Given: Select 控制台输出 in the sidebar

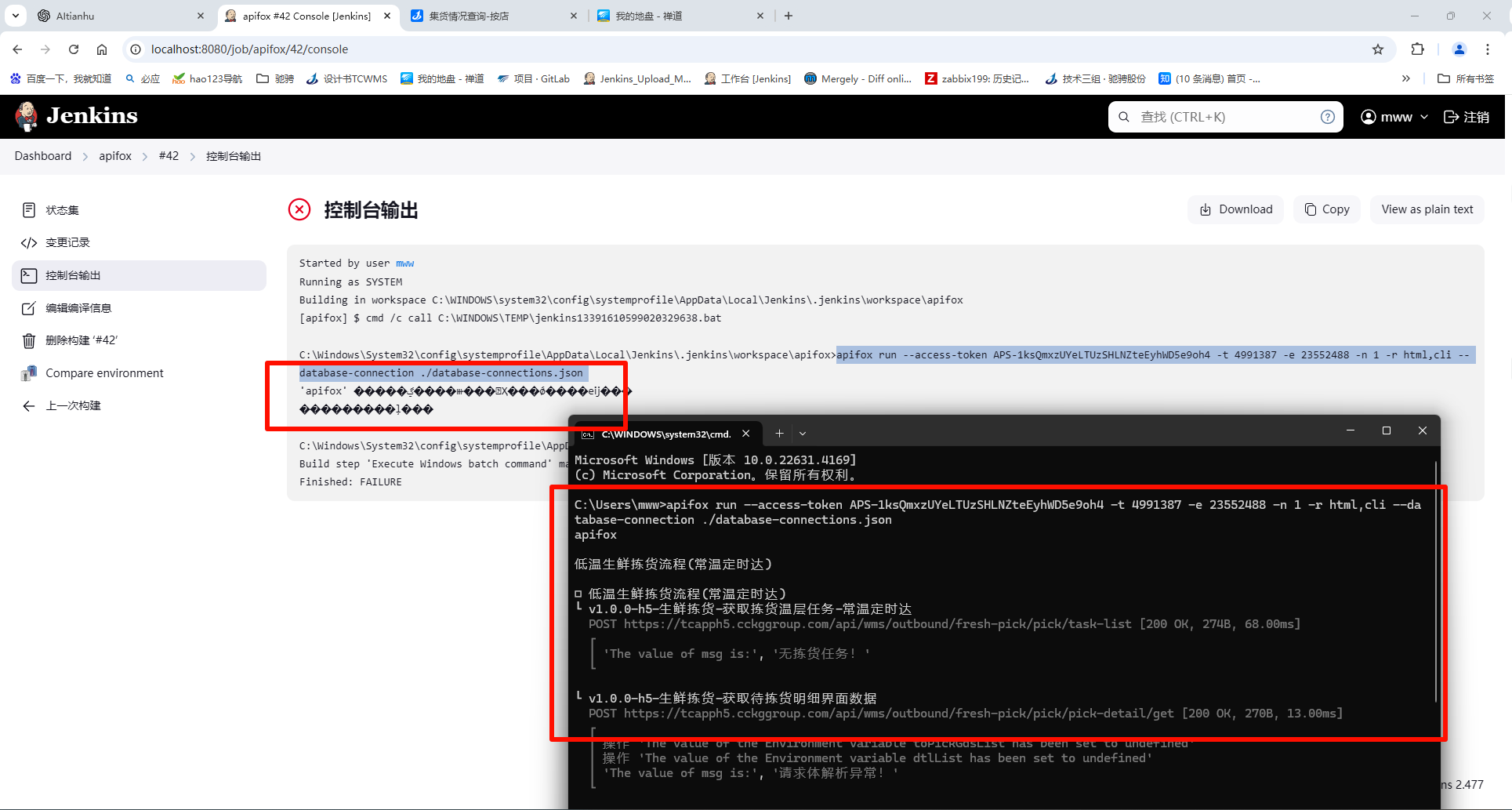Looking at the screenshot, I should pos(140,275).
